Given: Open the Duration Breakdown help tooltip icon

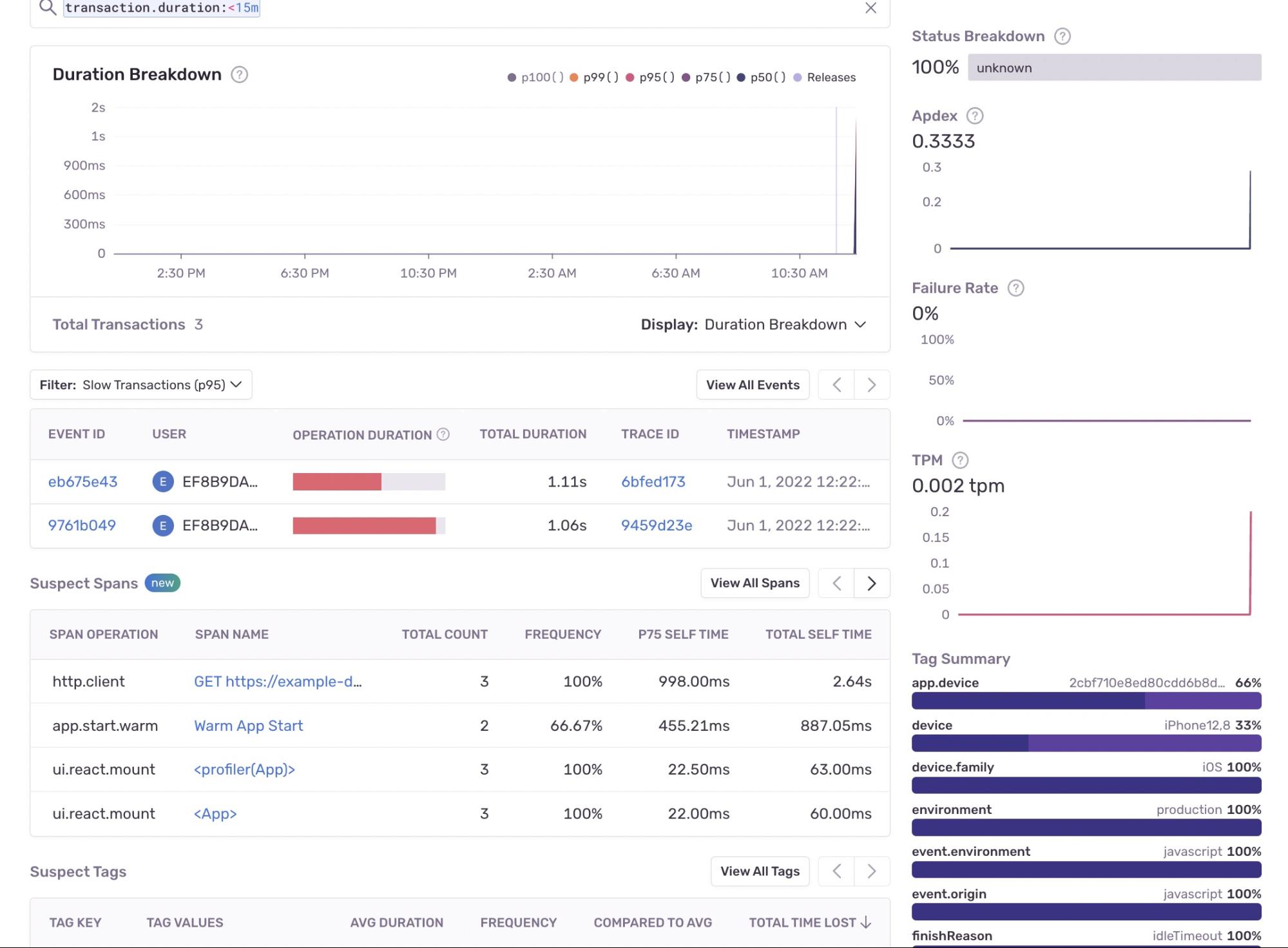Looking at the screenshot, I should [x=239, y=75].
